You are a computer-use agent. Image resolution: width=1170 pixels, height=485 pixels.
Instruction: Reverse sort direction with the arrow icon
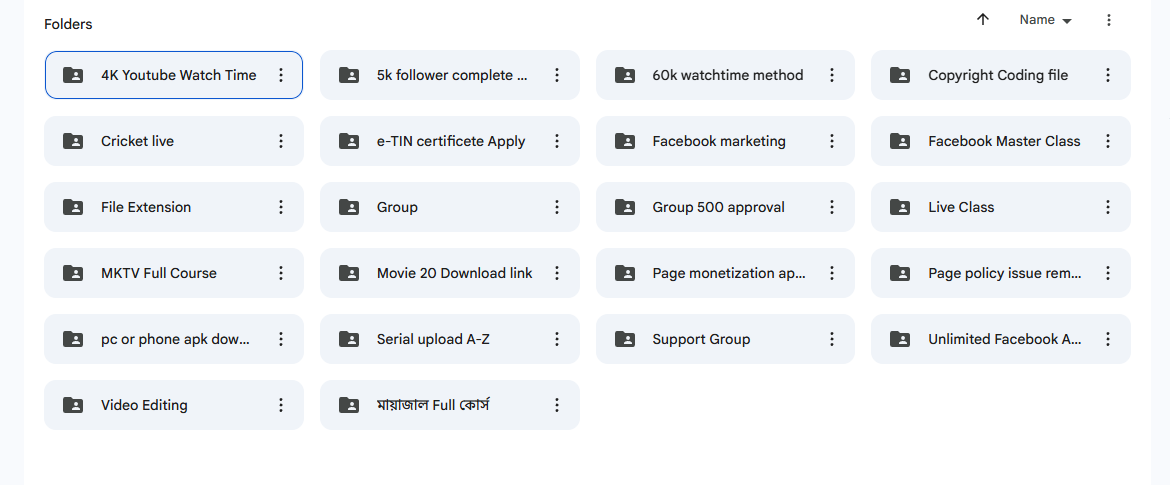[x=983, y=20]
